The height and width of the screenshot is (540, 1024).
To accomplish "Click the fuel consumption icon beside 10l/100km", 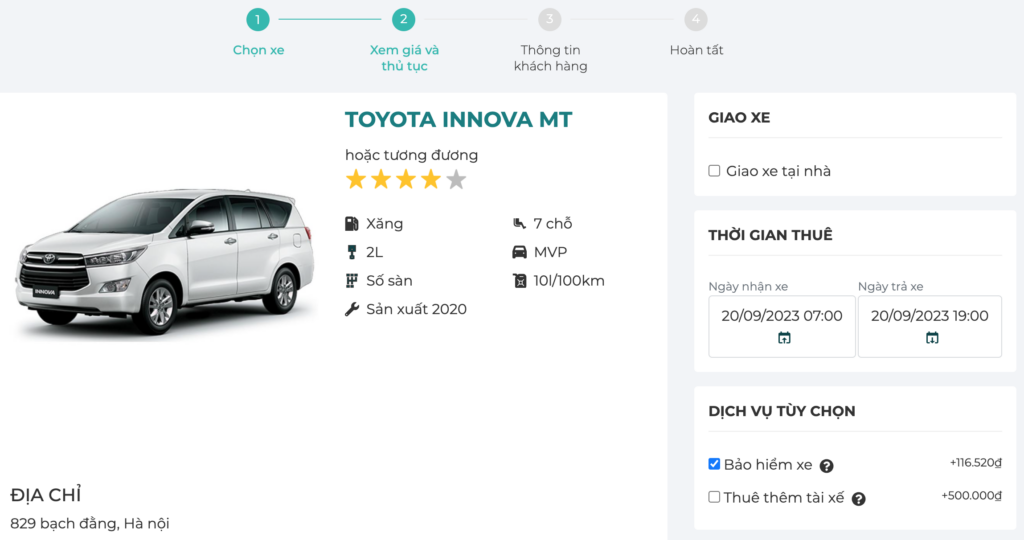I will (519, 281).
